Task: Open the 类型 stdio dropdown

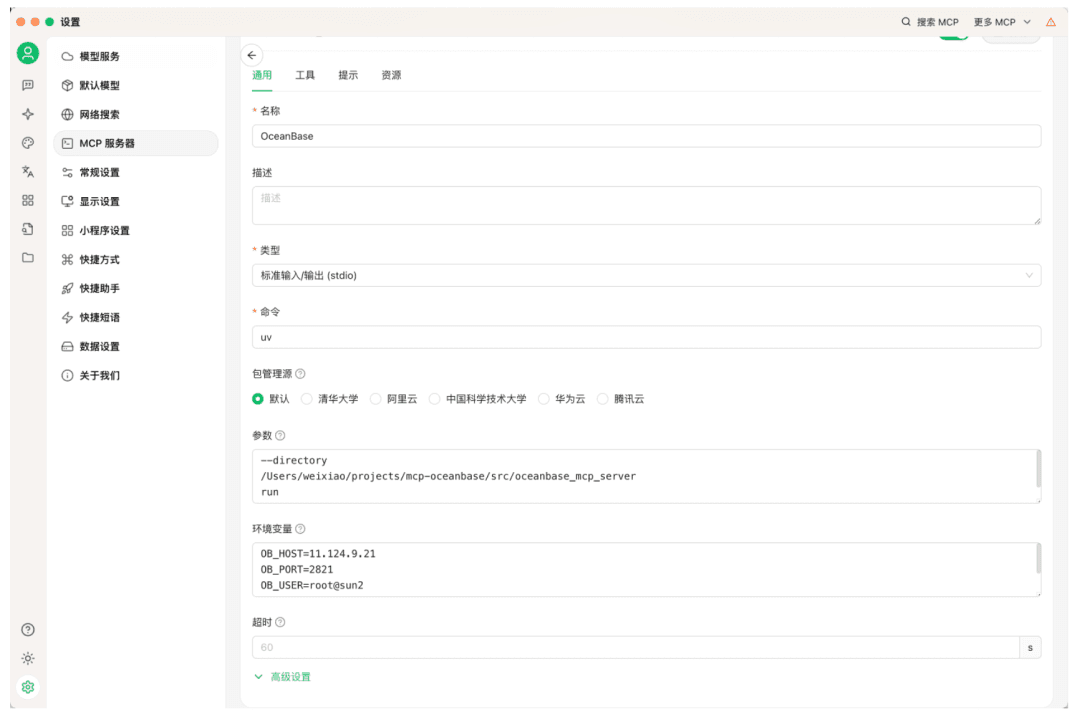Action: tap(646, 276)
